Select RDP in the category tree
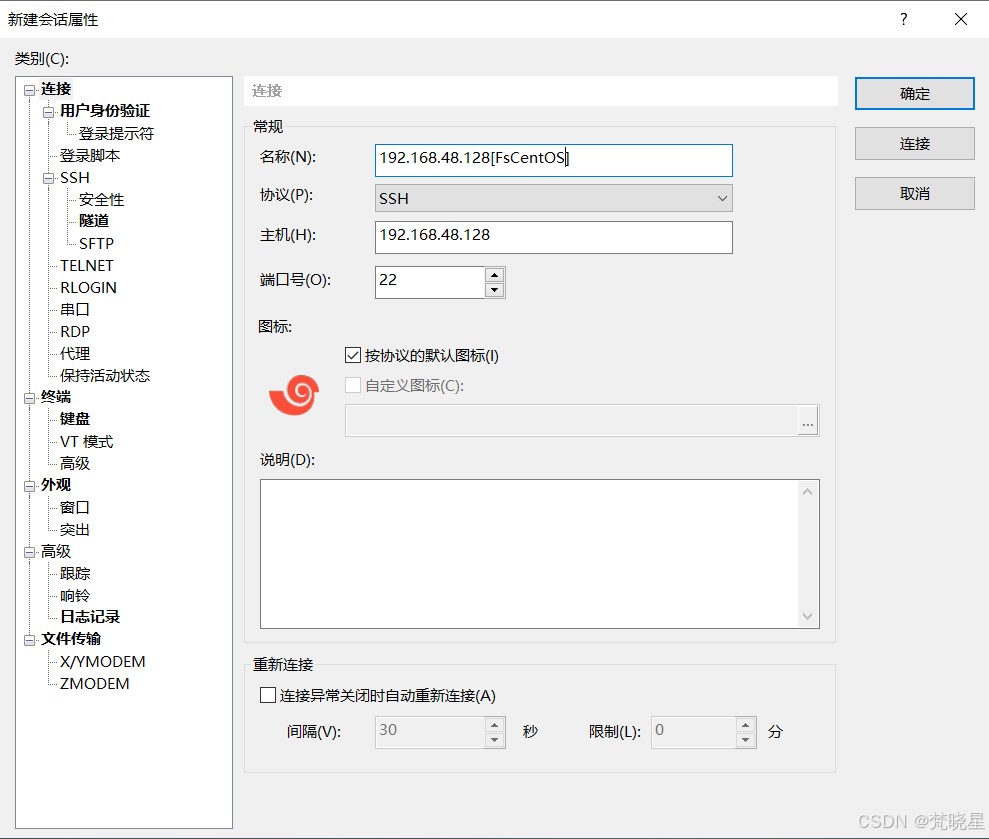This screenshot has width=989, height=839. pos(74,331)
